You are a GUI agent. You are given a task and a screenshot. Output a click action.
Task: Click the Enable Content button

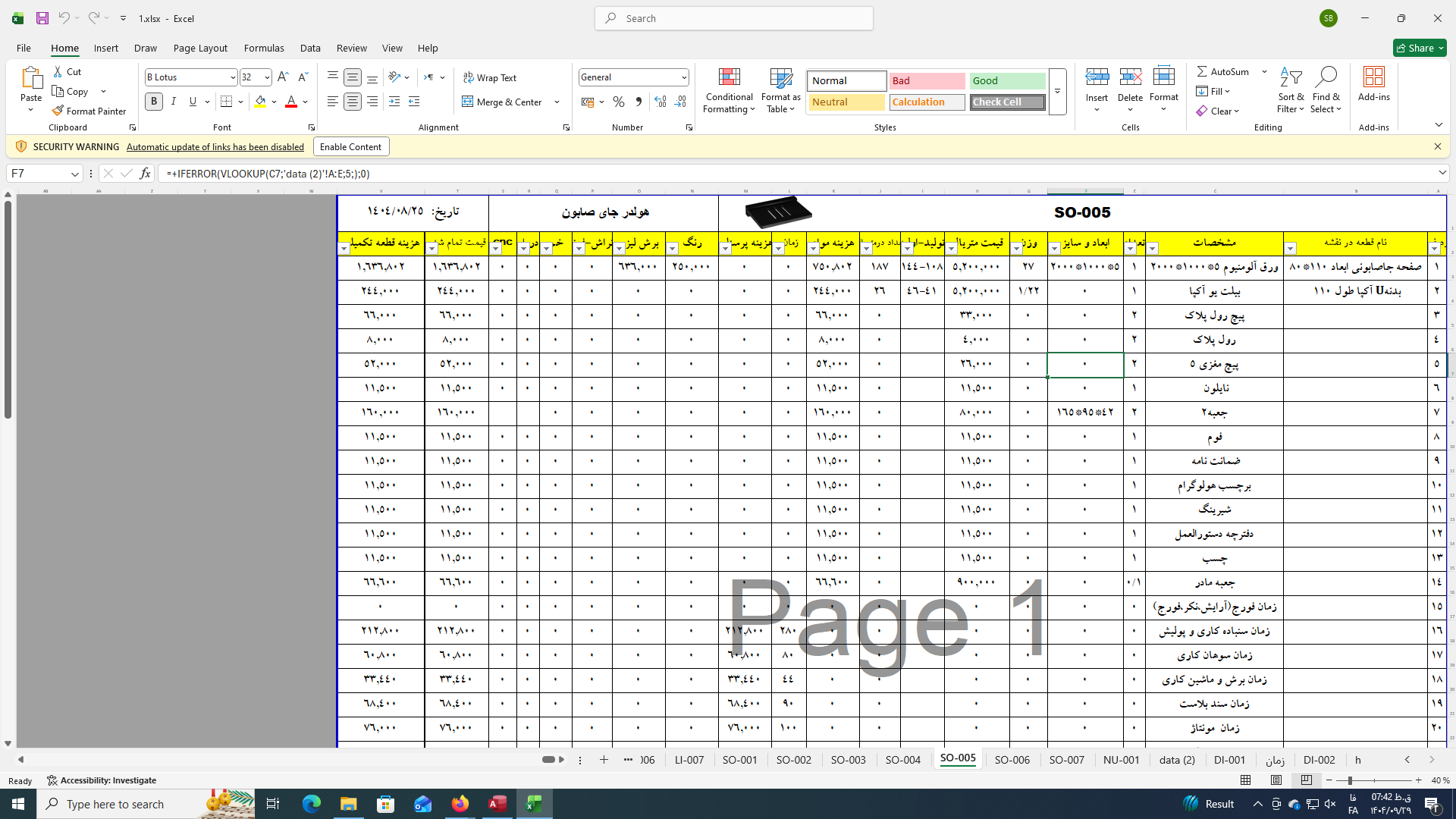350,146
